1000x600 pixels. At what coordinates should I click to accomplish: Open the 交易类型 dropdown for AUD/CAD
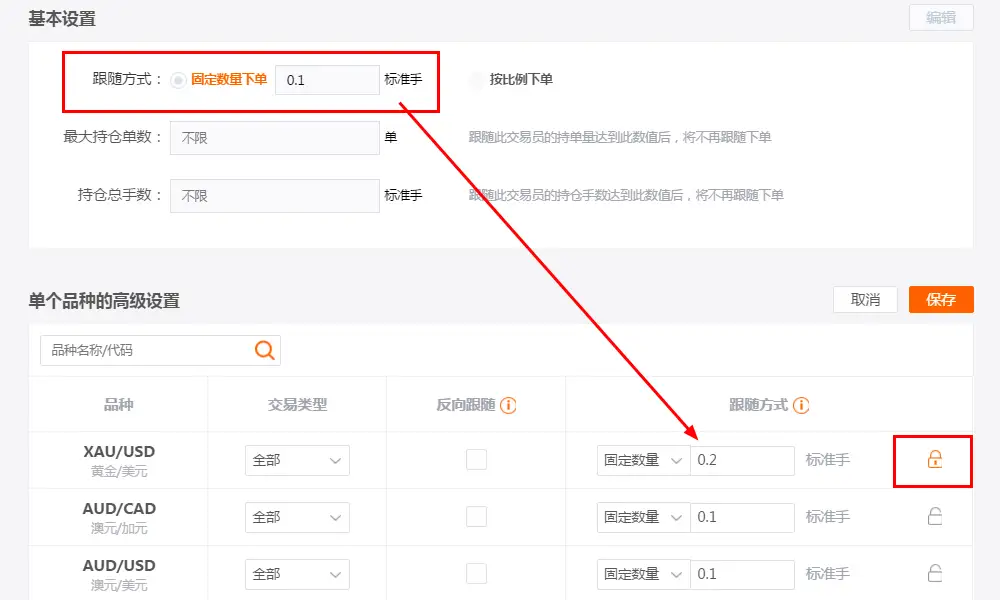[297, 517]
